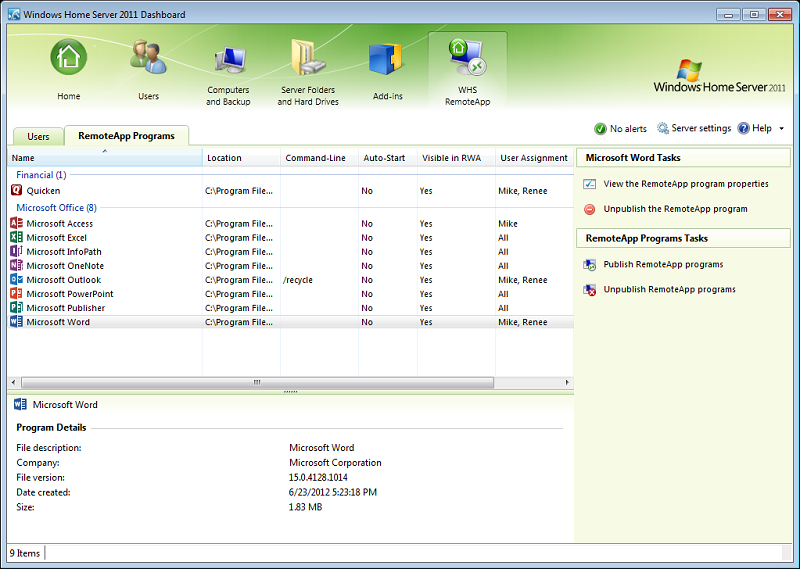
Task: Click the details pane splitter handle
Action: [x=290, y=391]
